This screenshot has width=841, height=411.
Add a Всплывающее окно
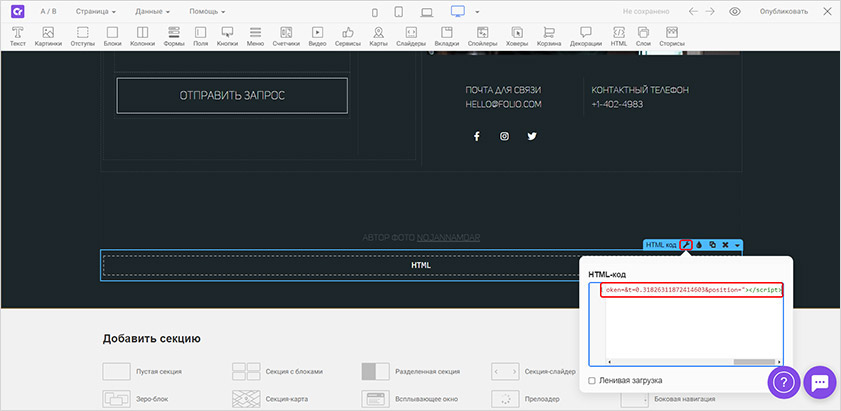[x=409, y=399]
